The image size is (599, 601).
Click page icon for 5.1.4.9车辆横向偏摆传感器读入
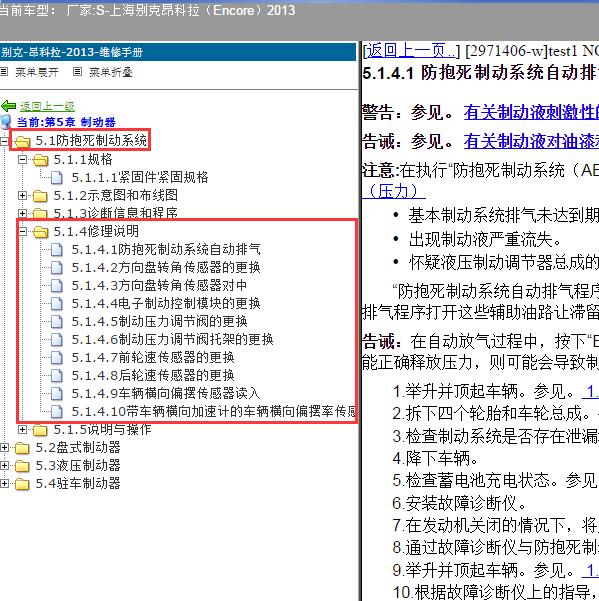(57, 394)
